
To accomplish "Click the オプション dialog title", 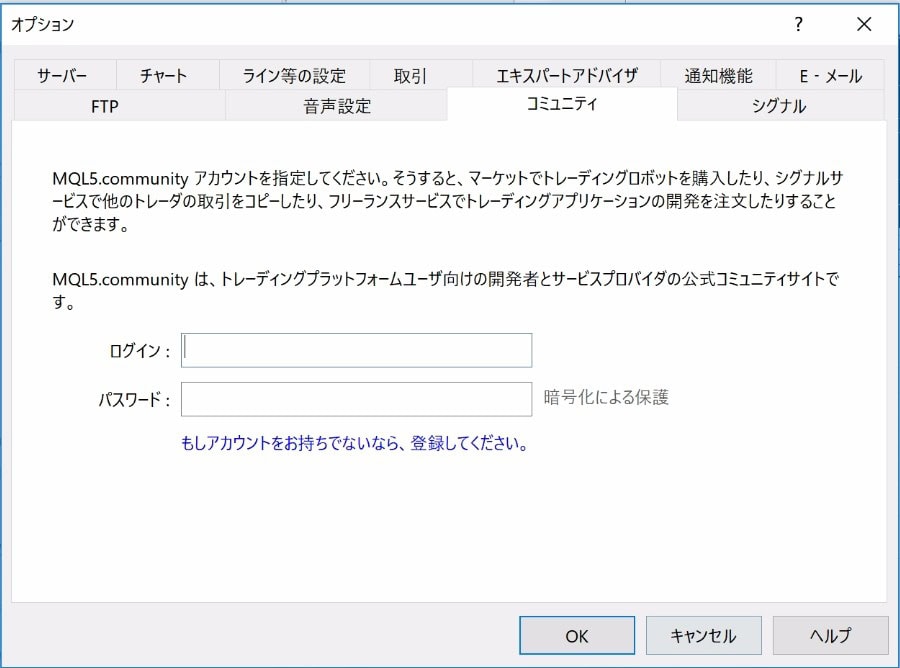I will click(42, 24).
